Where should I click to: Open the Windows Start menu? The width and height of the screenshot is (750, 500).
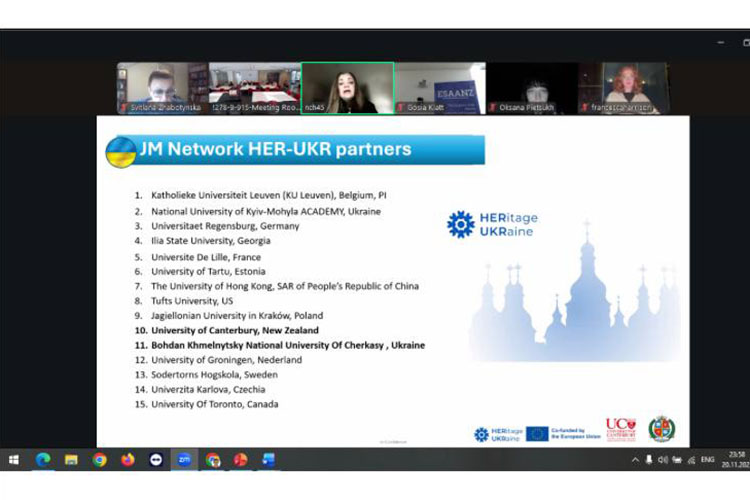click(x=14, y=460)
